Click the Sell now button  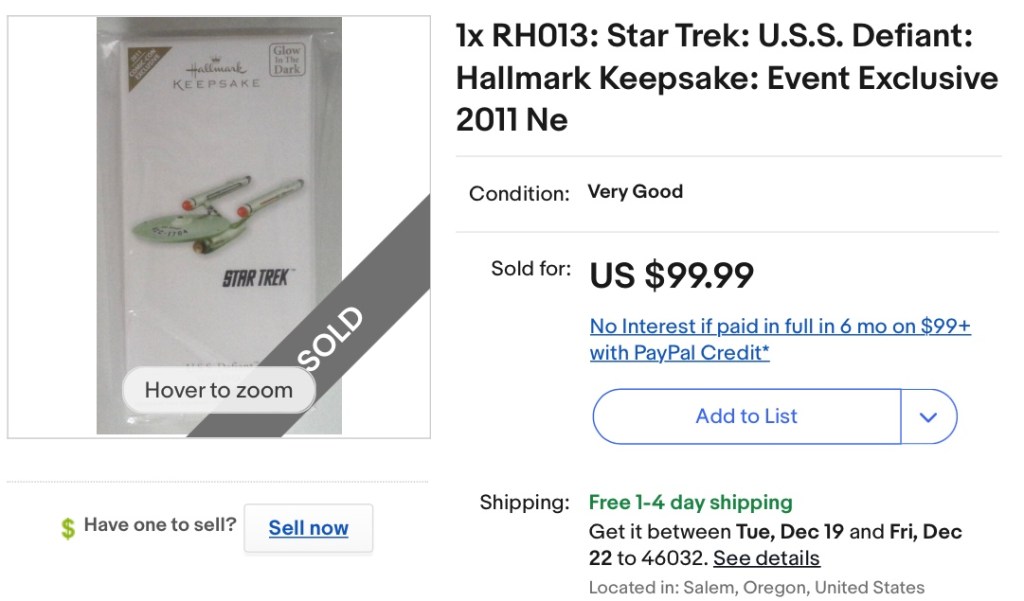[308, 528]
